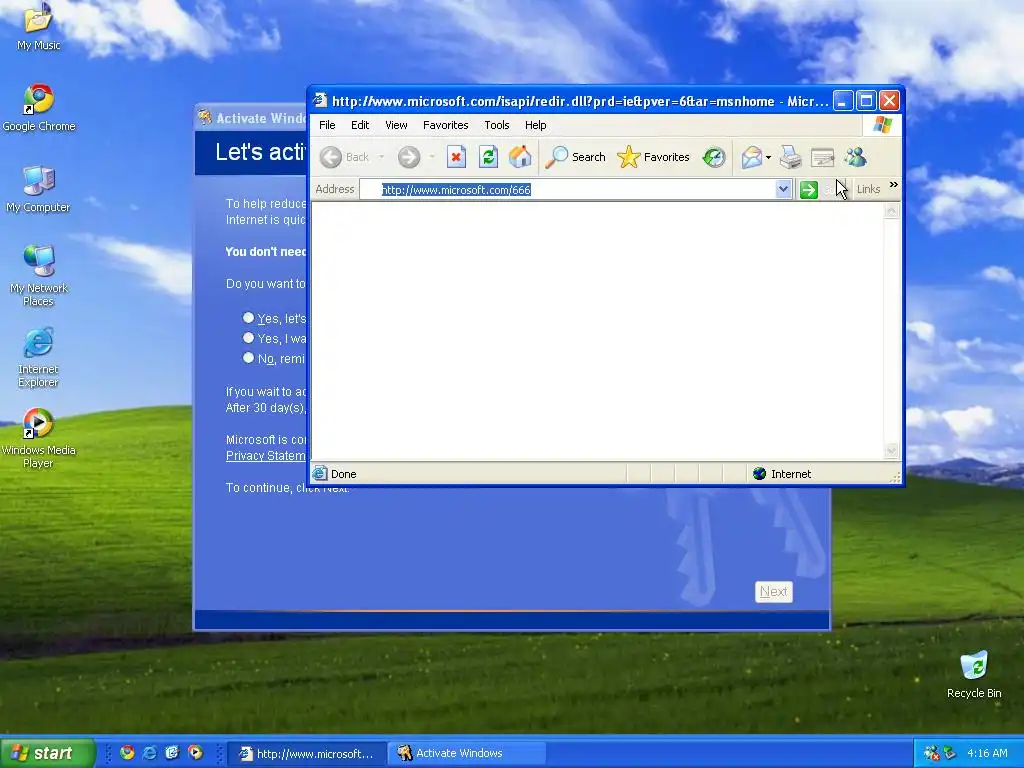The height and width of the screenshot is (768, 1024).
Task: Click the "Done" status bar text
Action: click(344, 474)
